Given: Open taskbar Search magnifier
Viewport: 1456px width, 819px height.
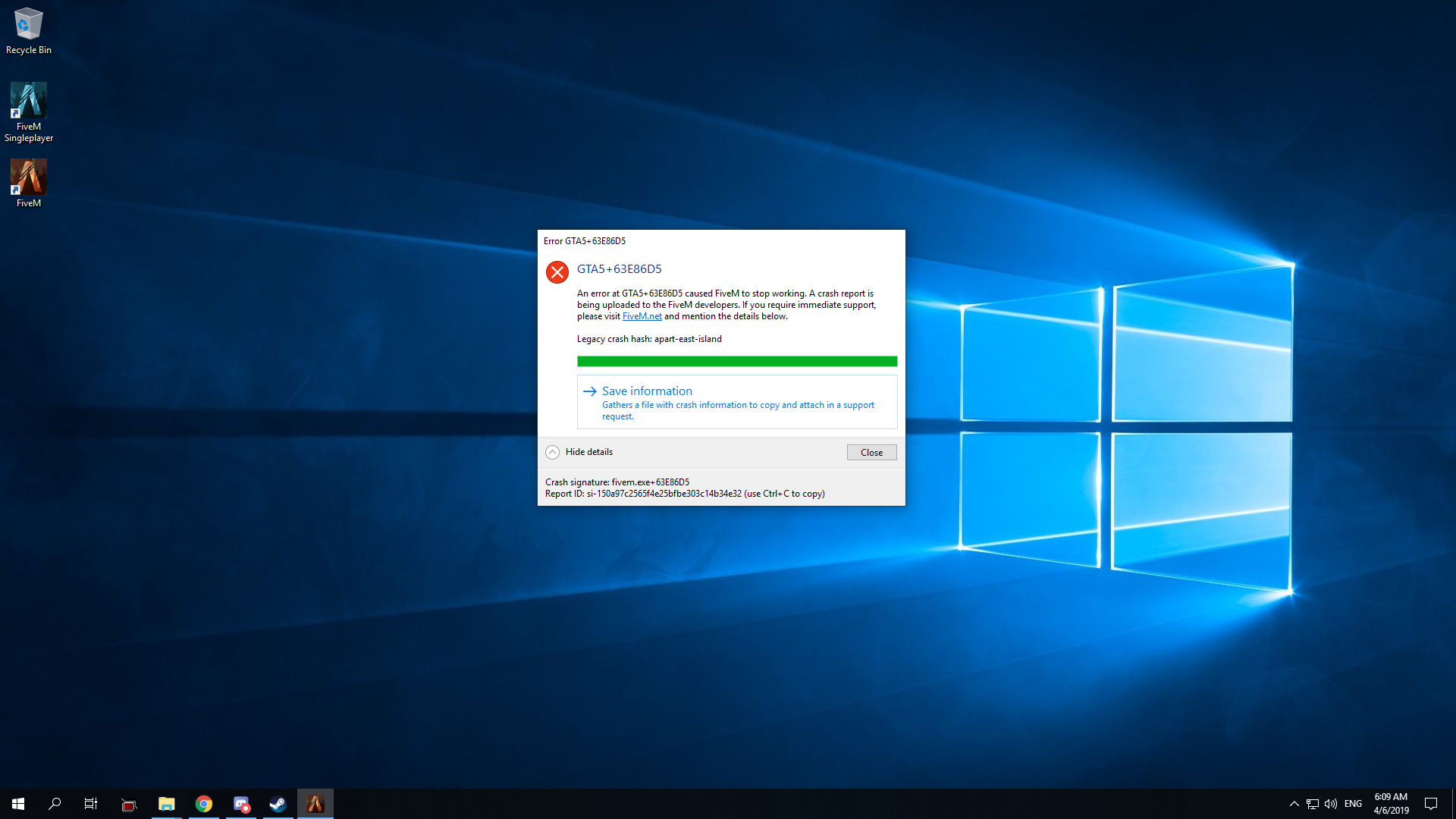Looking at the screenshot, I should click(55, 804).
